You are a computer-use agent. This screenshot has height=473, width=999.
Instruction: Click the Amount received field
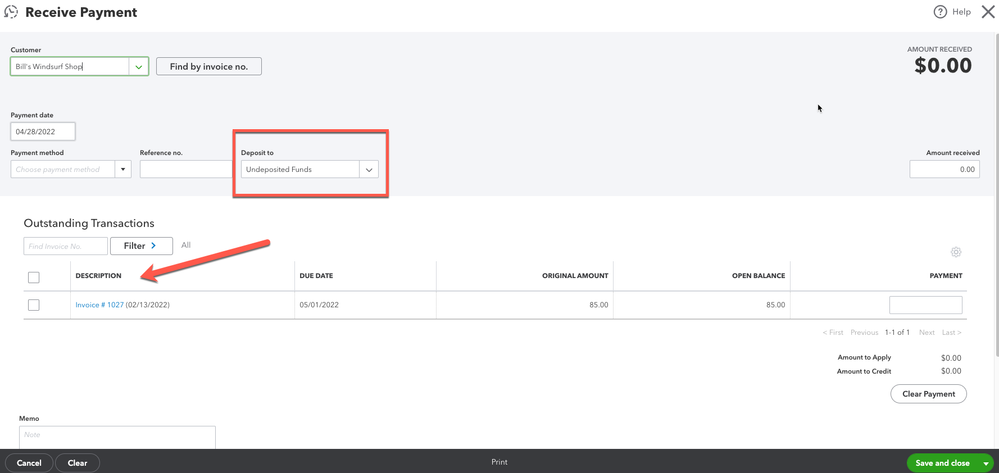944,170
